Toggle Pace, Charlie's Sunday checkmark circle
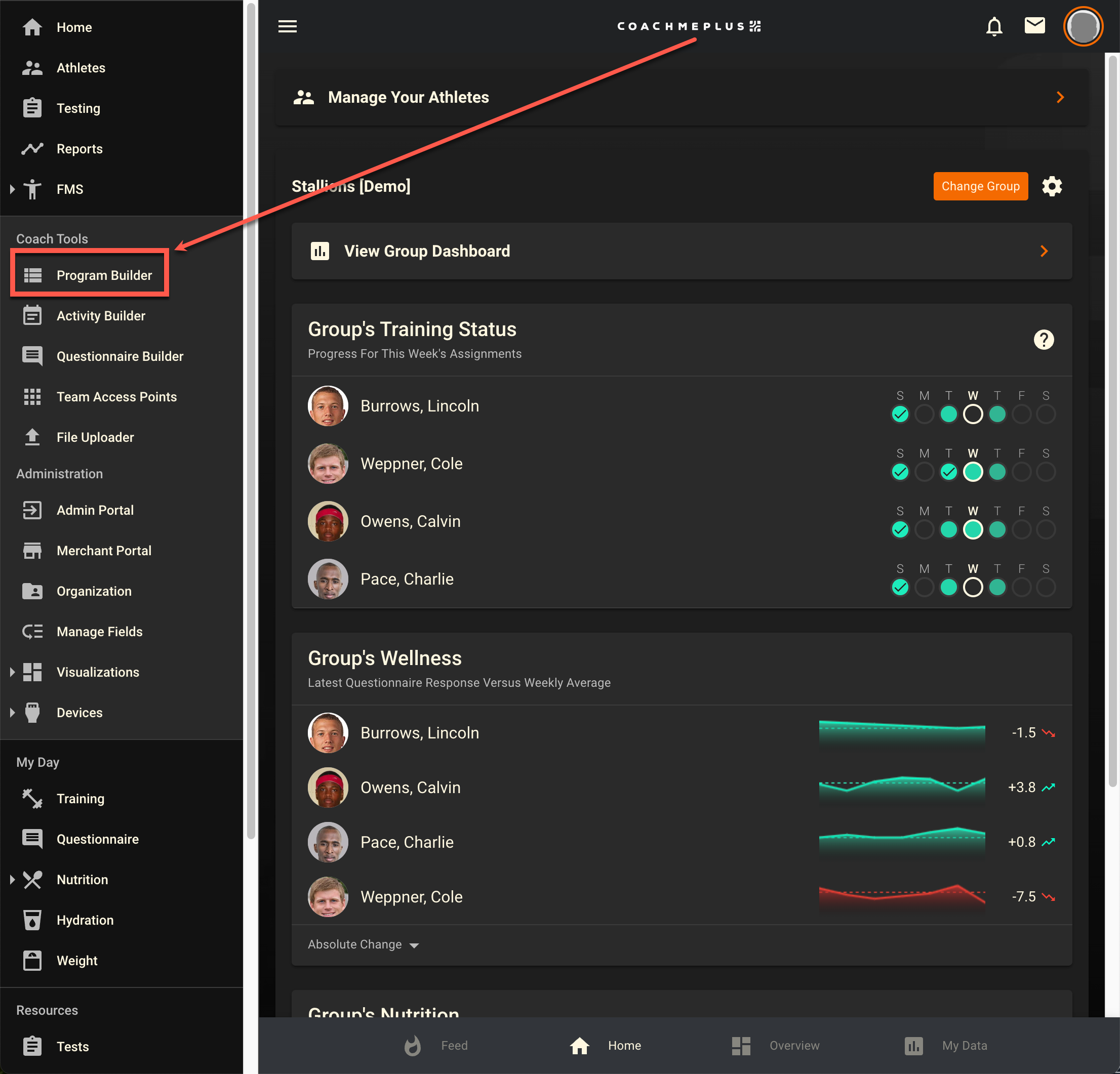1120x1074 pixels. 900,587
